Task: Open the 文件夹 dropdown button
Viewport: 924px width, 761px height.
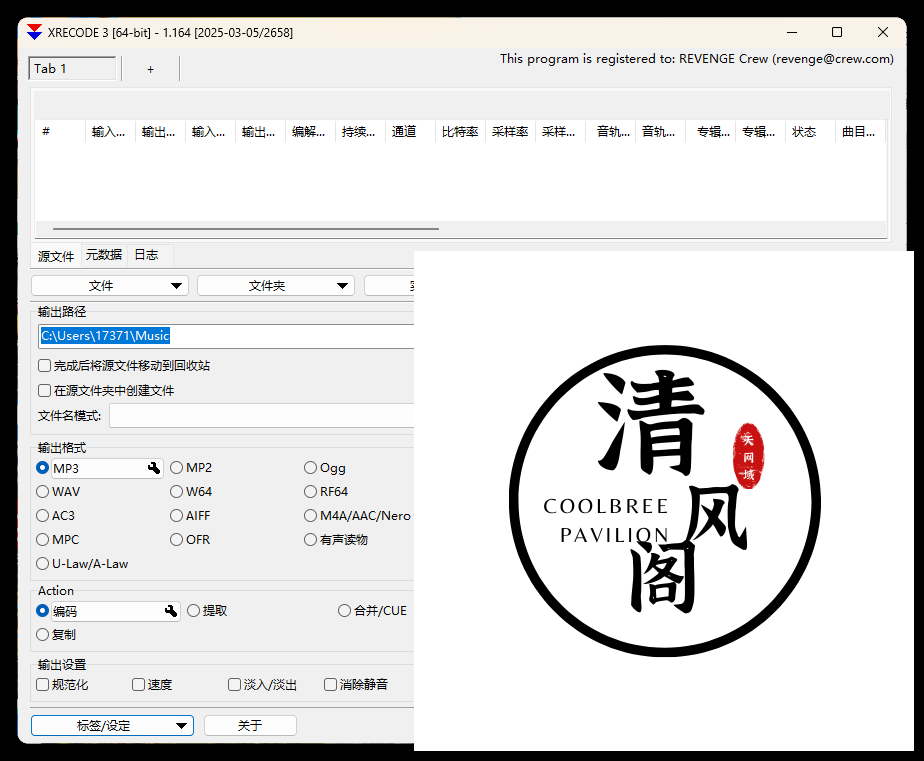Action: [x=276, y=286]
